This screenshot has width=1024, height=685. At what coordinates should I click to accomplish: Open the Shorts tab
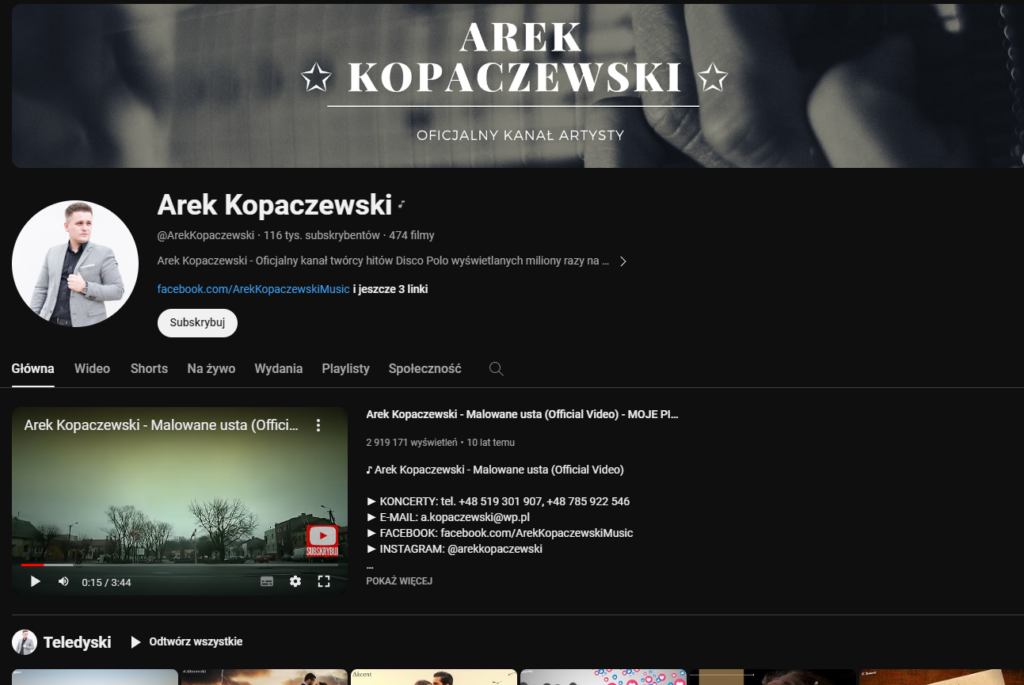pos(149,368)
